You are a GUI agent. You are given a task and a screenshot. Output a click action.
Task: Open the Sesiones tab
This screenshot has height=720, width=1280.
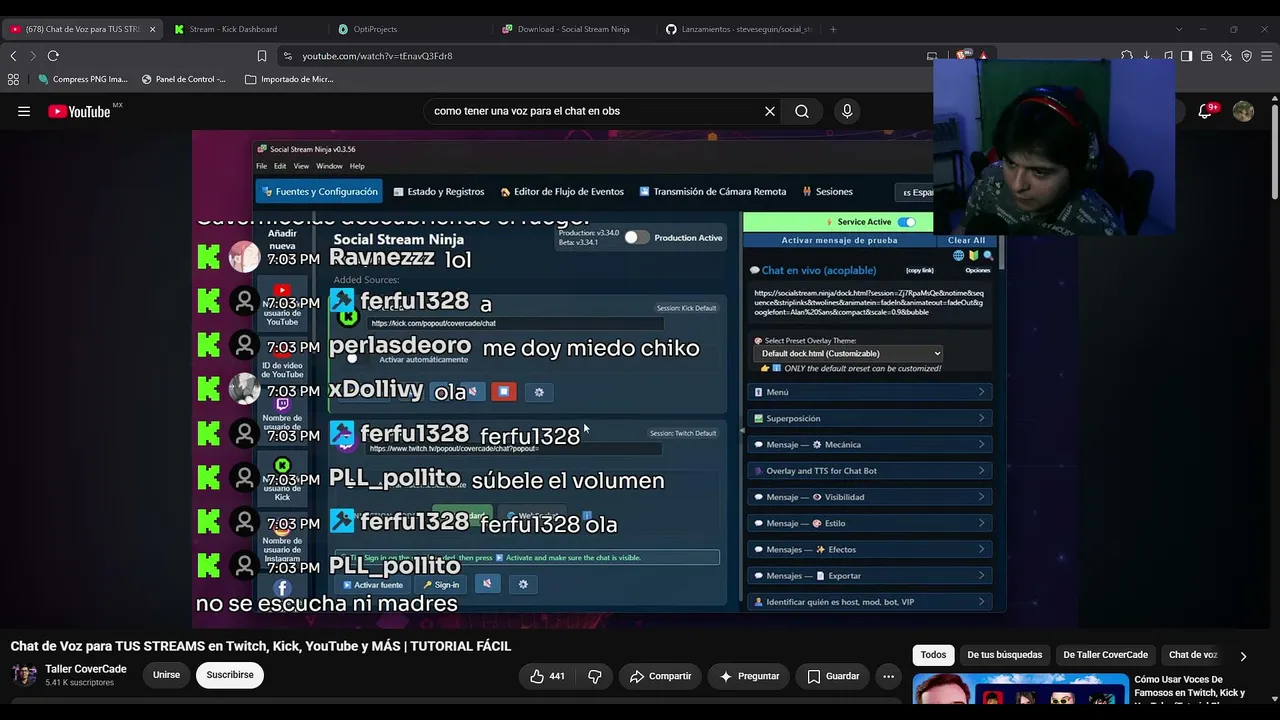click(x=828, y=191)
